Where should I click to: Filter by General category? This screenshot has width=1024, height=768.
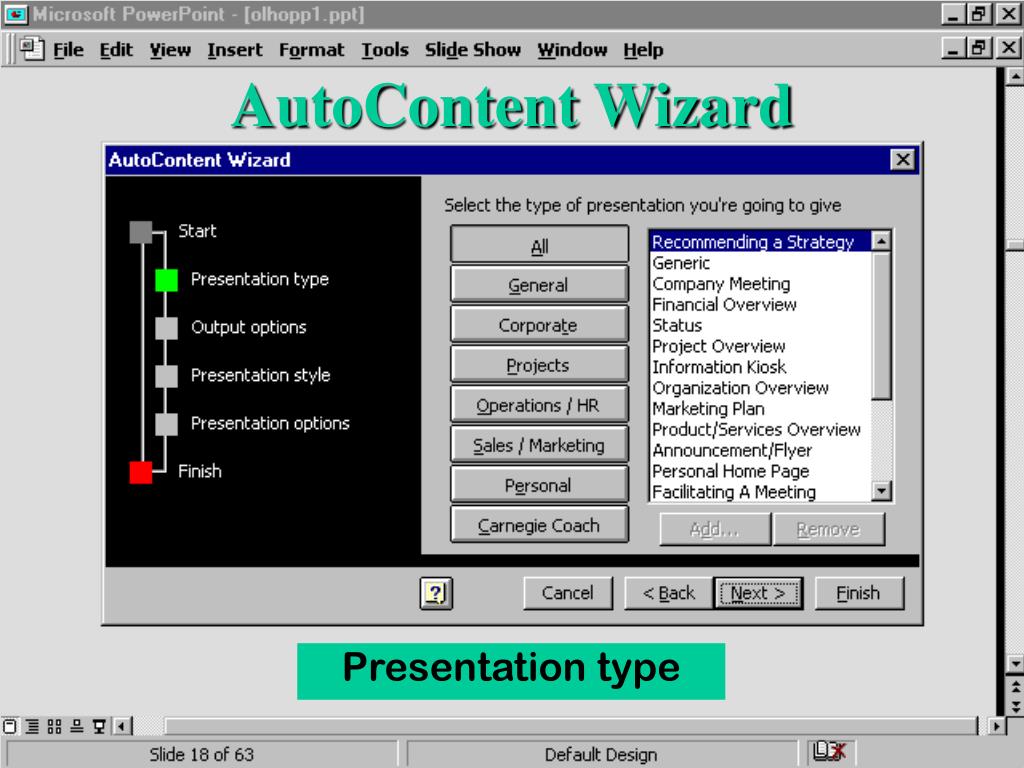pos(539,285)
